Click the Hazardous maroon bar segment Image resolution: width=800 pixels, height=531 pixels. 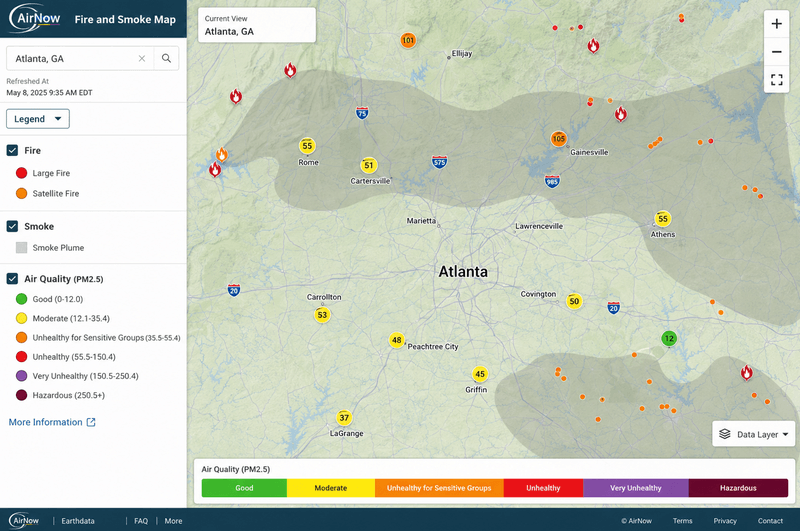pyautogui.click(x=738, y=488)
